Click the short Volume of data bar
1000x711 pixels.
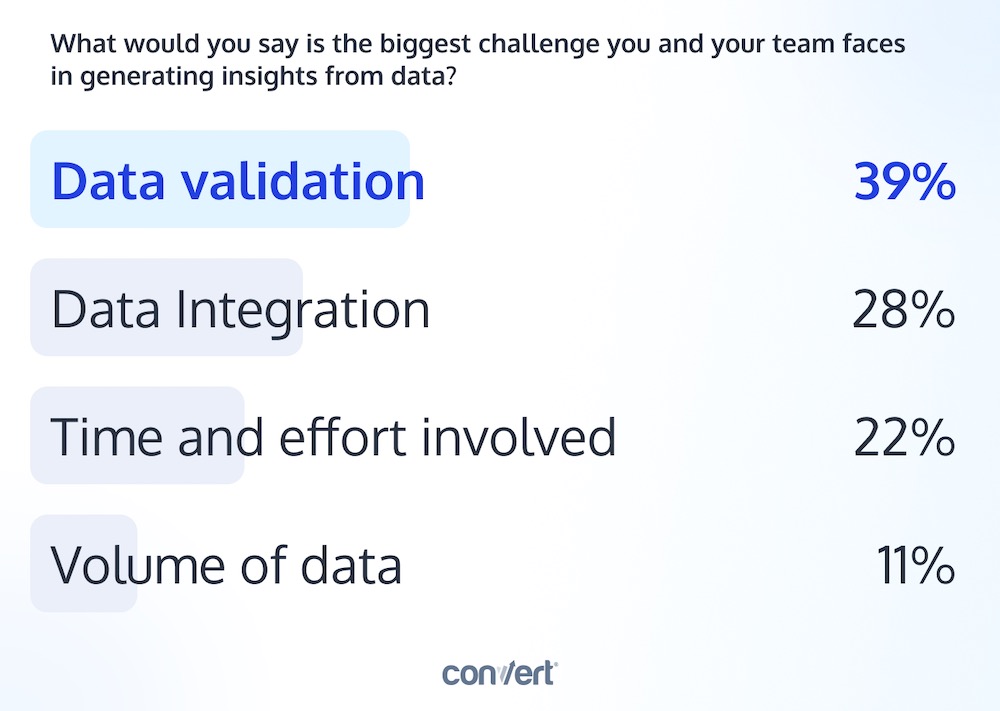pos(84,564)
